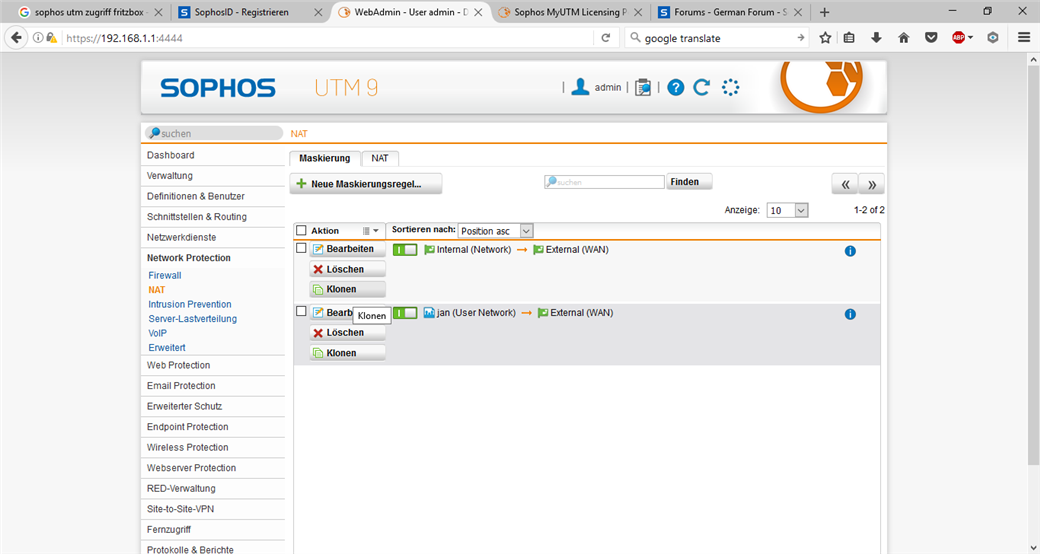
Task: Open the admin user profile icon
Action: (580, 87)
